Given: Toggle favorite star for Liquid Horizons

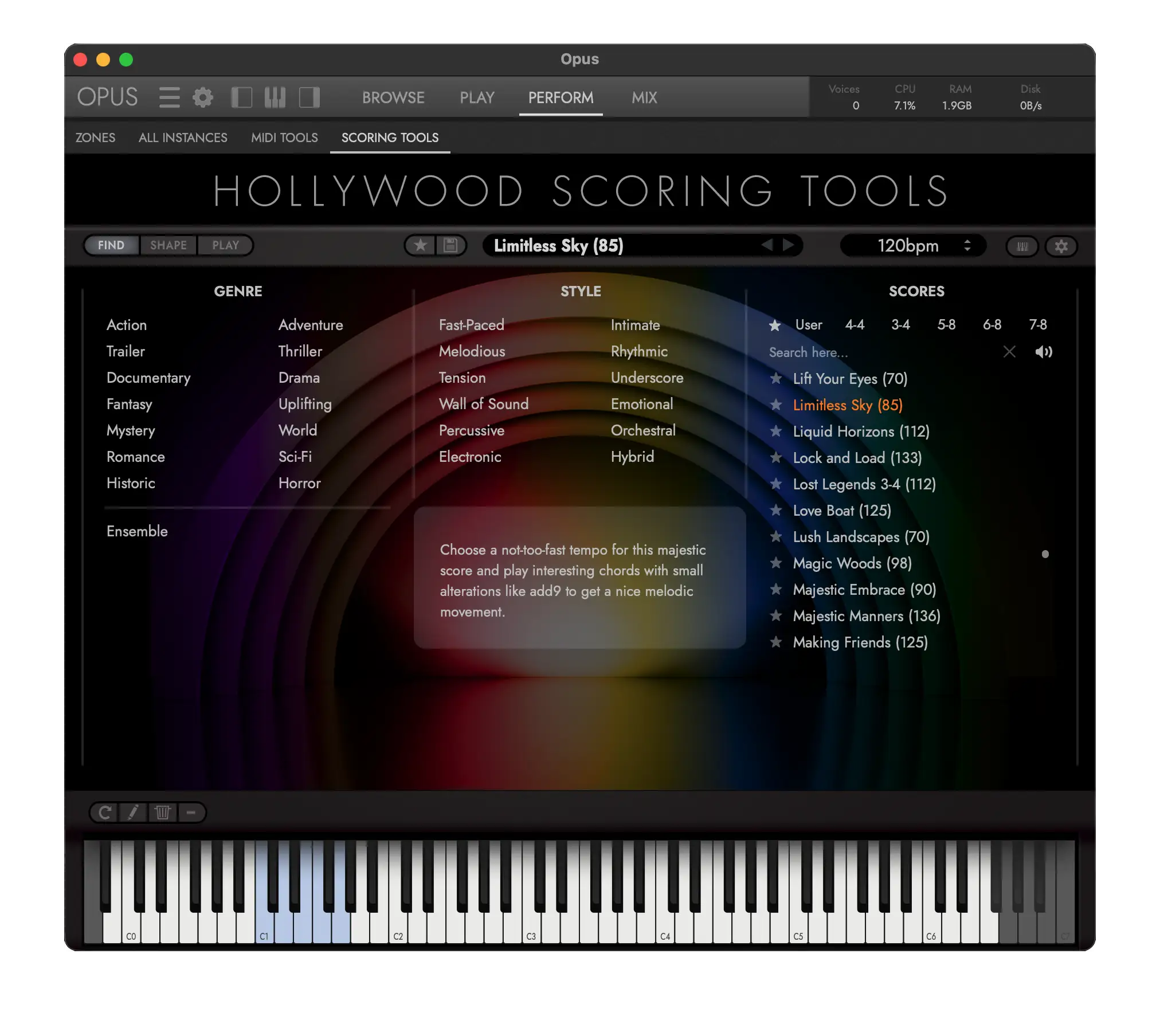Looking at the screenshot, I should pos(776,431).
